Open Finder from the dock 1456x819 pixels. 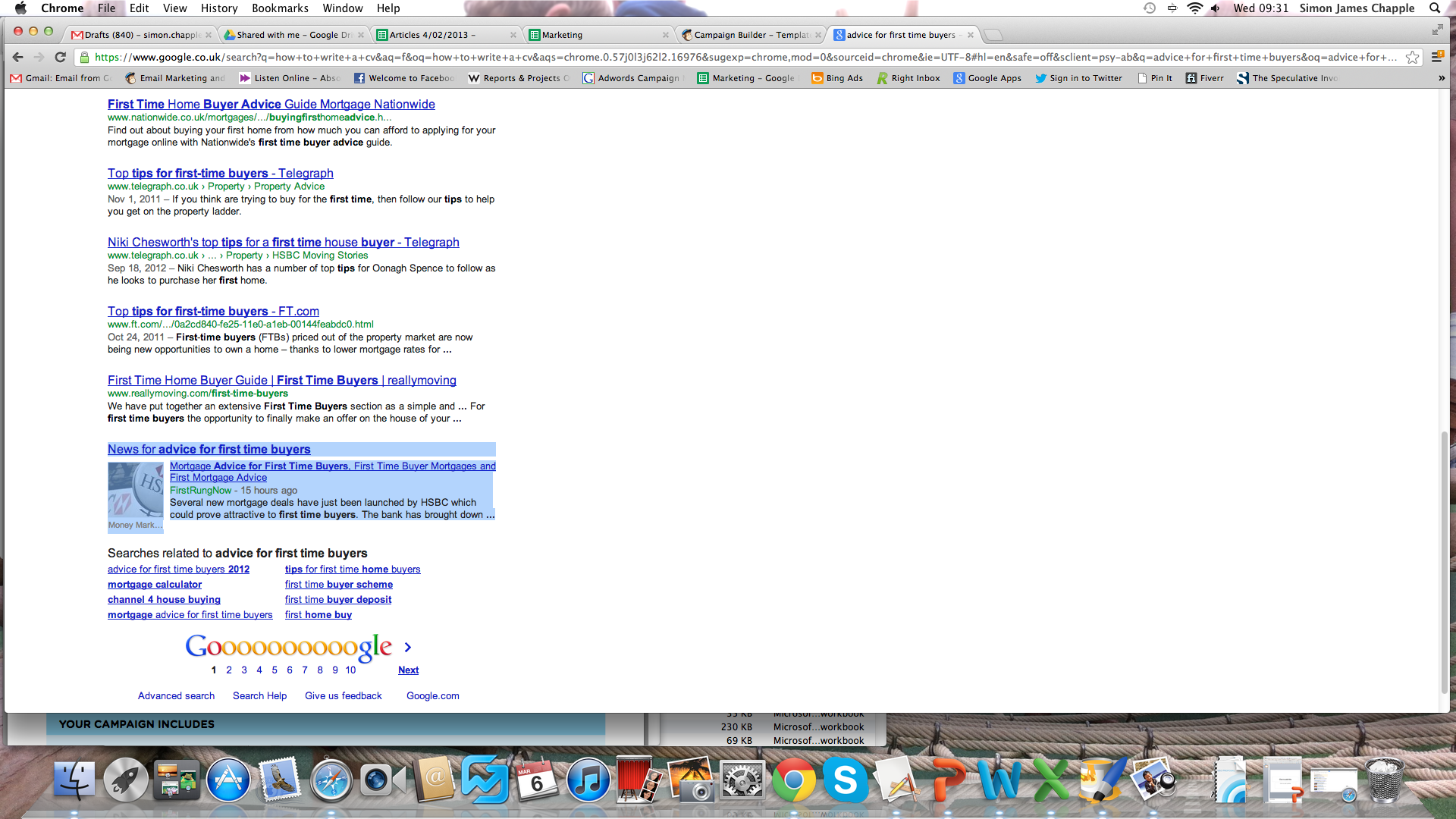[74, 780]
